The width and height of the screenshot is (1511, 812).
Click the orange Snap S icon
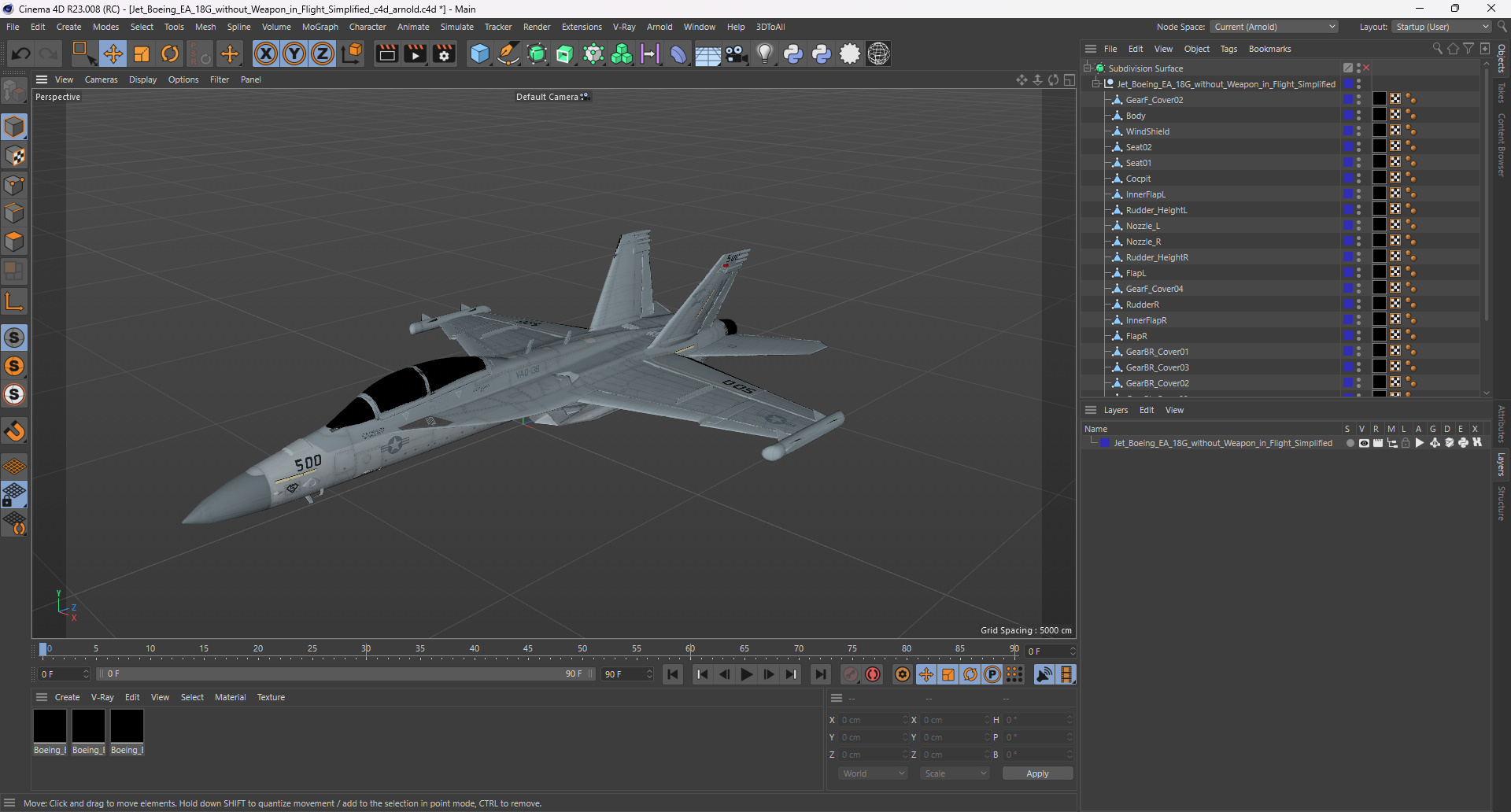coord(14,366)
